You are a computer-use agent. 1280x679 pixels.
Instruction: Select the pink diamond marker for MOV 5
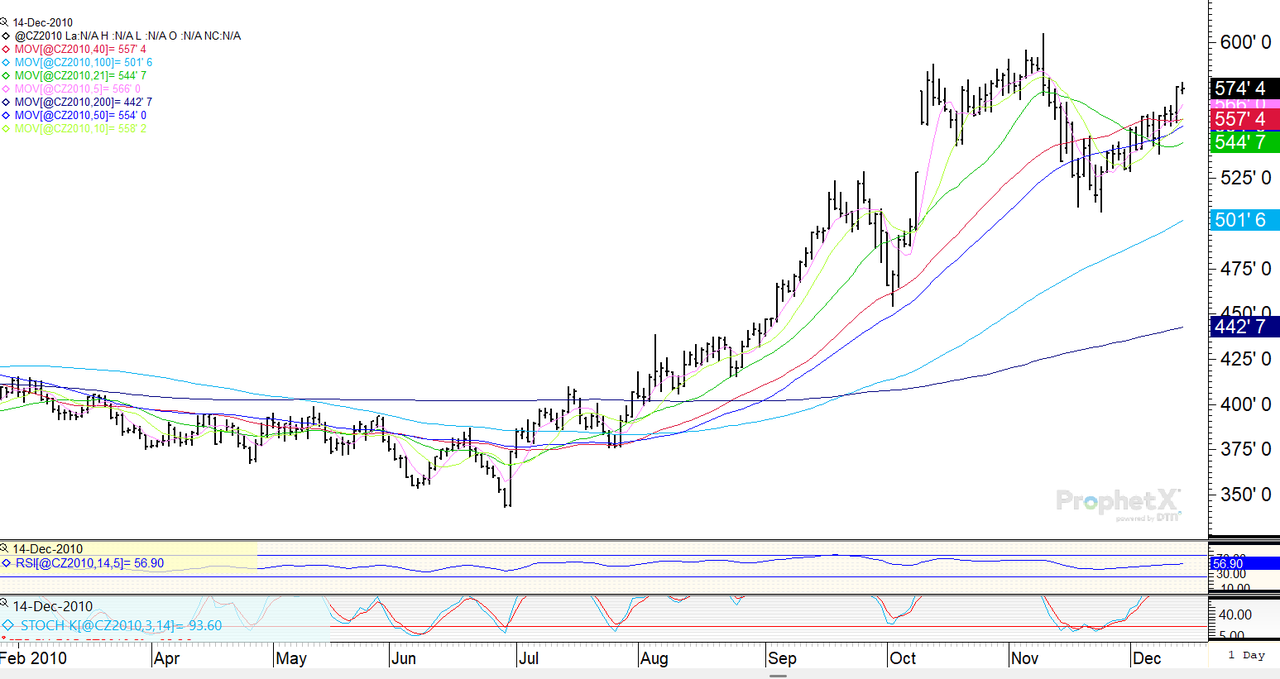pos(5,89)
